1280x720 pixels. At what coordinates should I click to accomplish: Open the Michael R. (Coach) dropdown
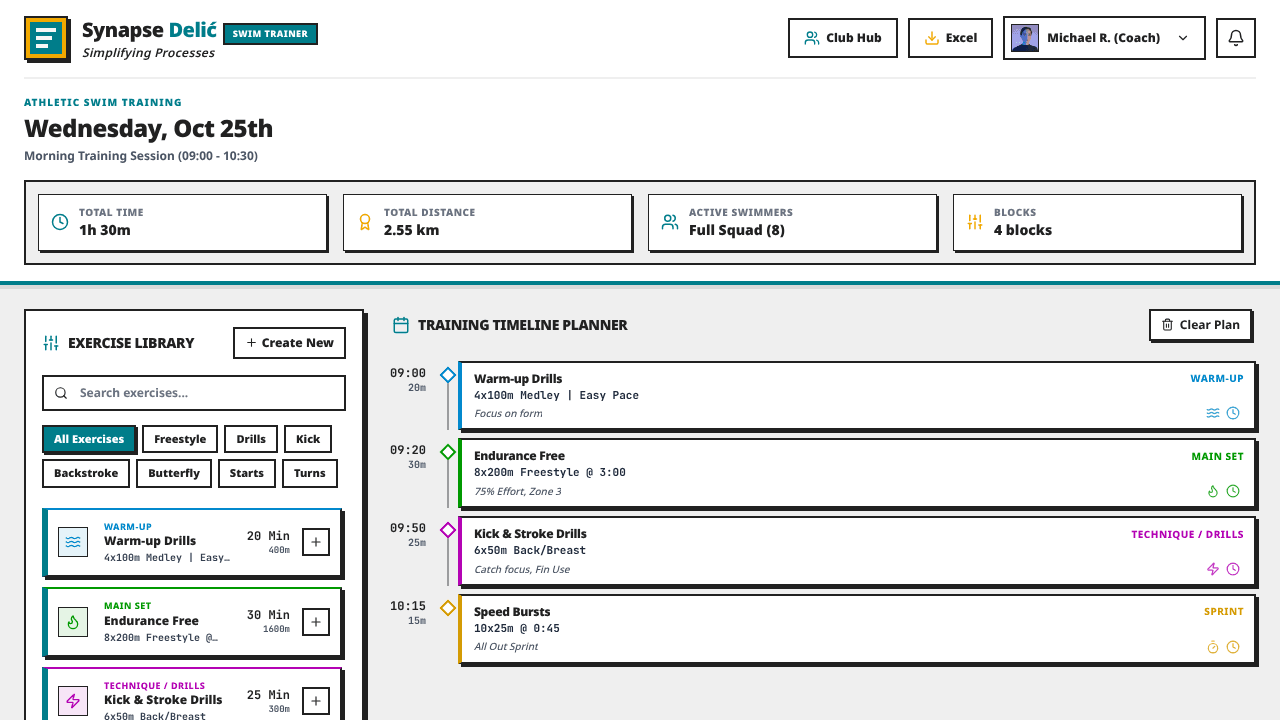click(1104, 38)
